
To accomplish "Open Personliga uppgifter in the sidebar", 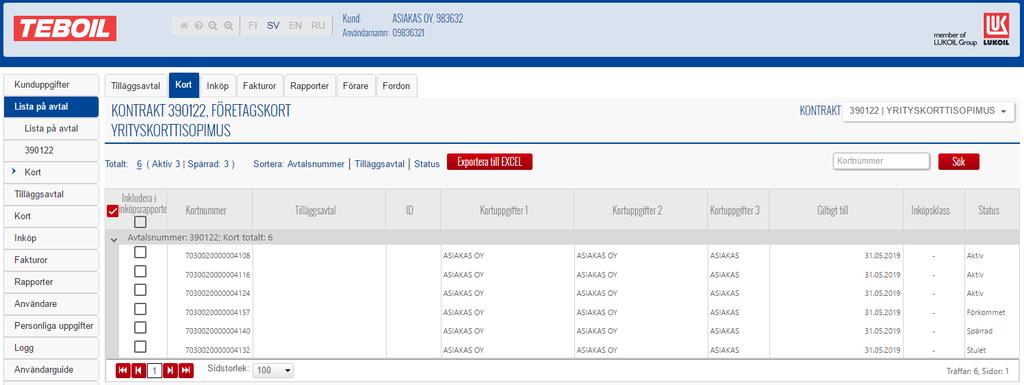I will tap(51, 326).
